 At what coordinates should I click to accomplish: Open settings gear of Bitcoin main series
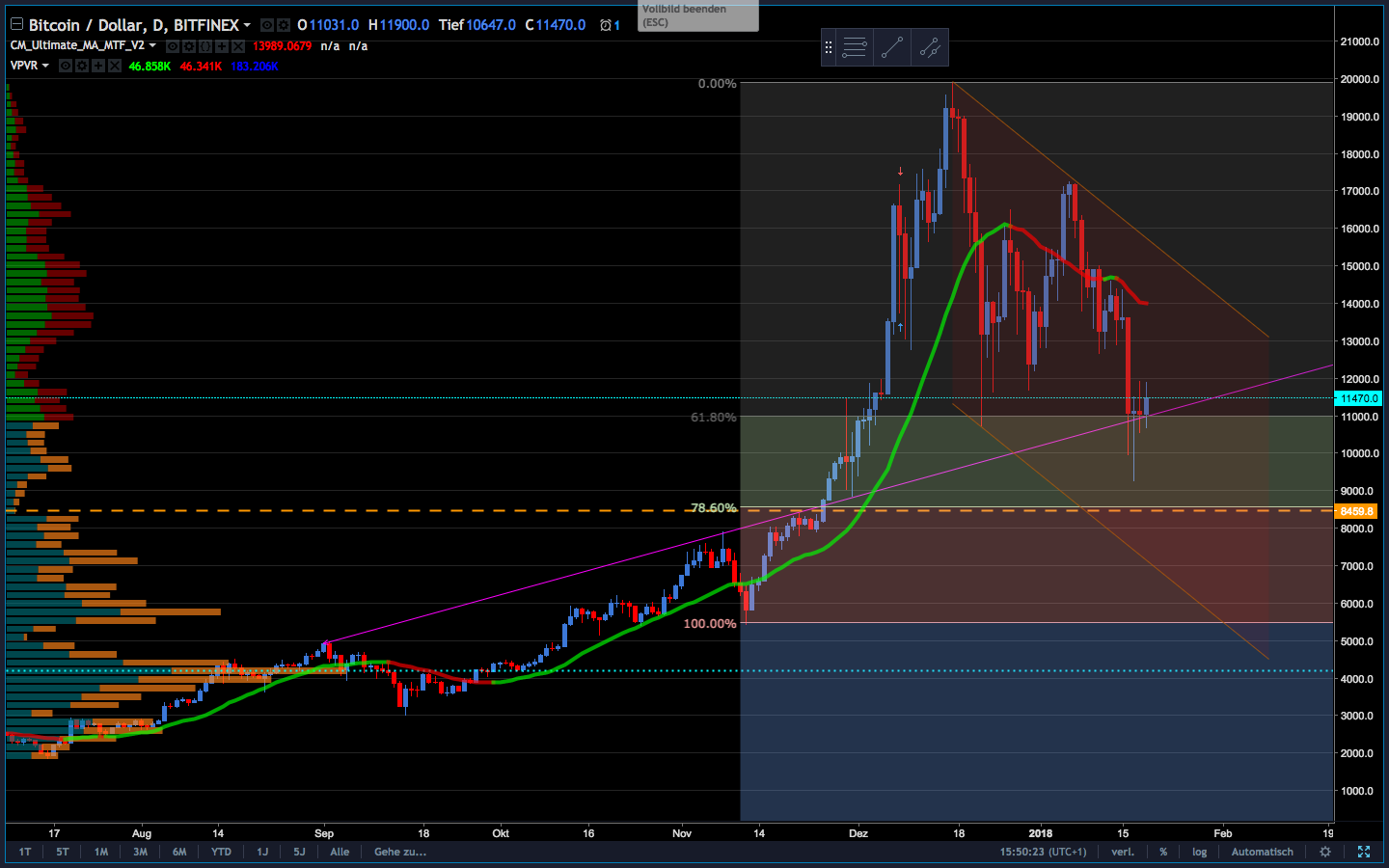click(x=283, y=25)
